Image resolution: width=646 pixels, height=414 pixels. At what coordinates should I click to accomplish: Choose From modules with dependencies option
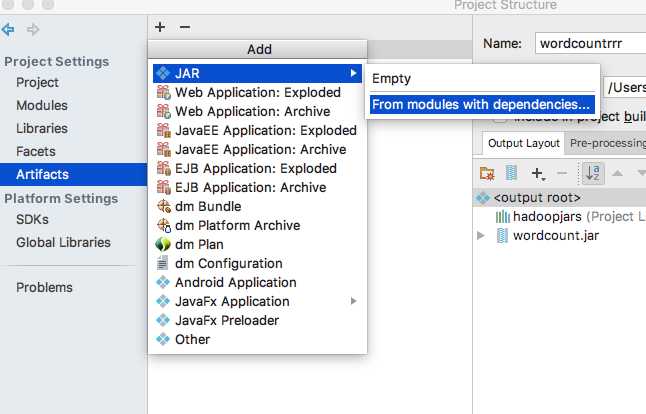(x=481, y=104)
